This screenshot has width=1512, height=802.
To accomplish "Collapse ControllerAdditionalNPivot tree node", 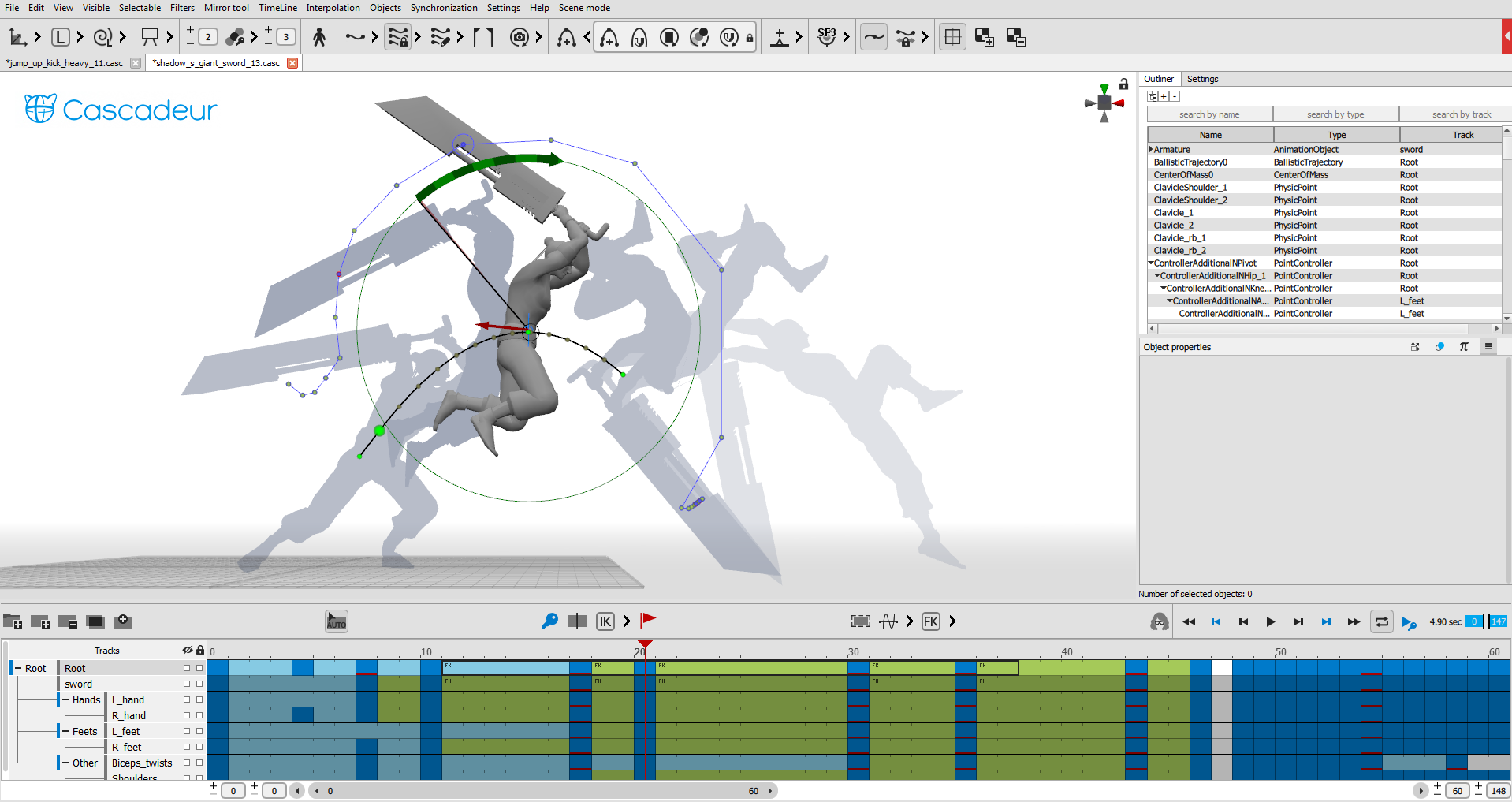I will point(1151,263).
